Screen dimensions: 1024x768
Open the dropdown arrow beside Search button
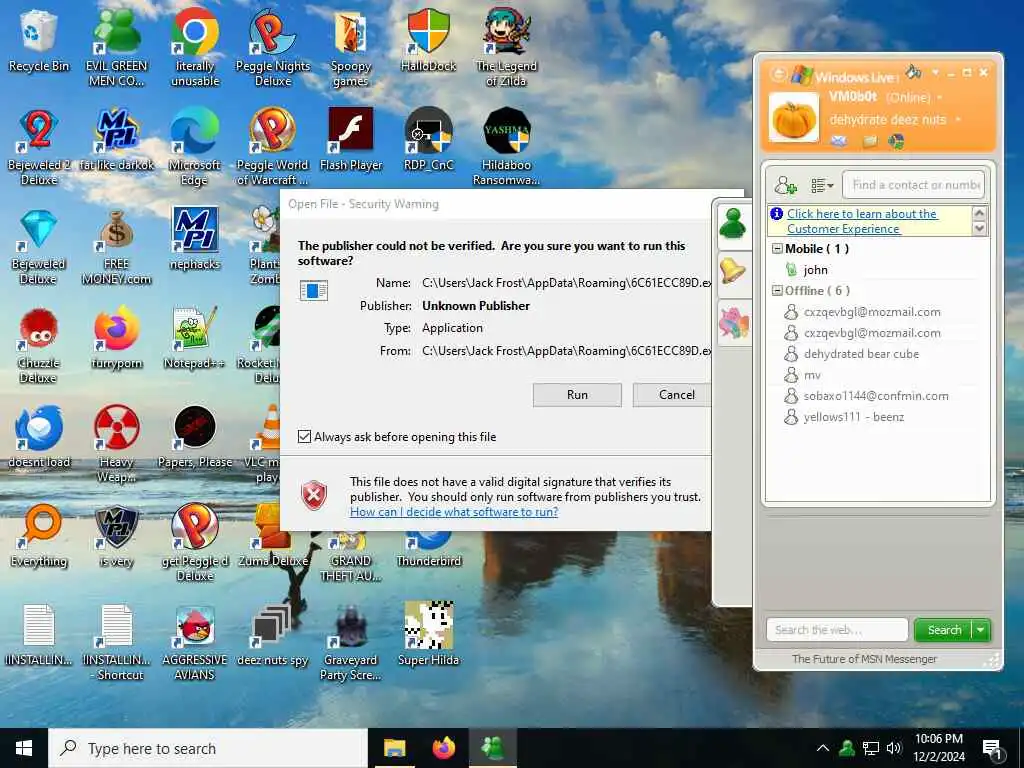click(x=981, y=630)
